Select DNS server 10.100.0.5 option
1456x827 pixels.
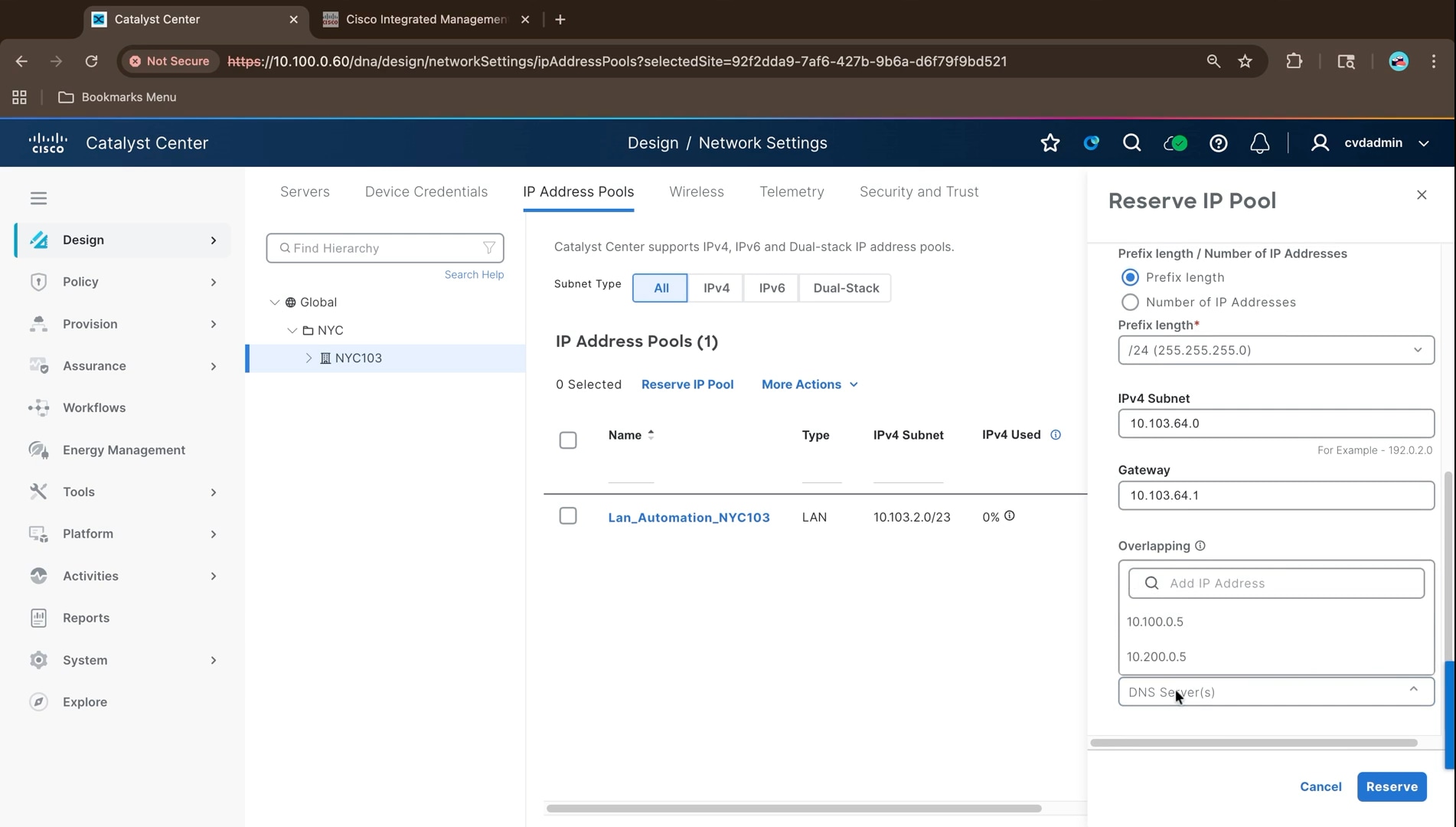(x=1276, y=622)
